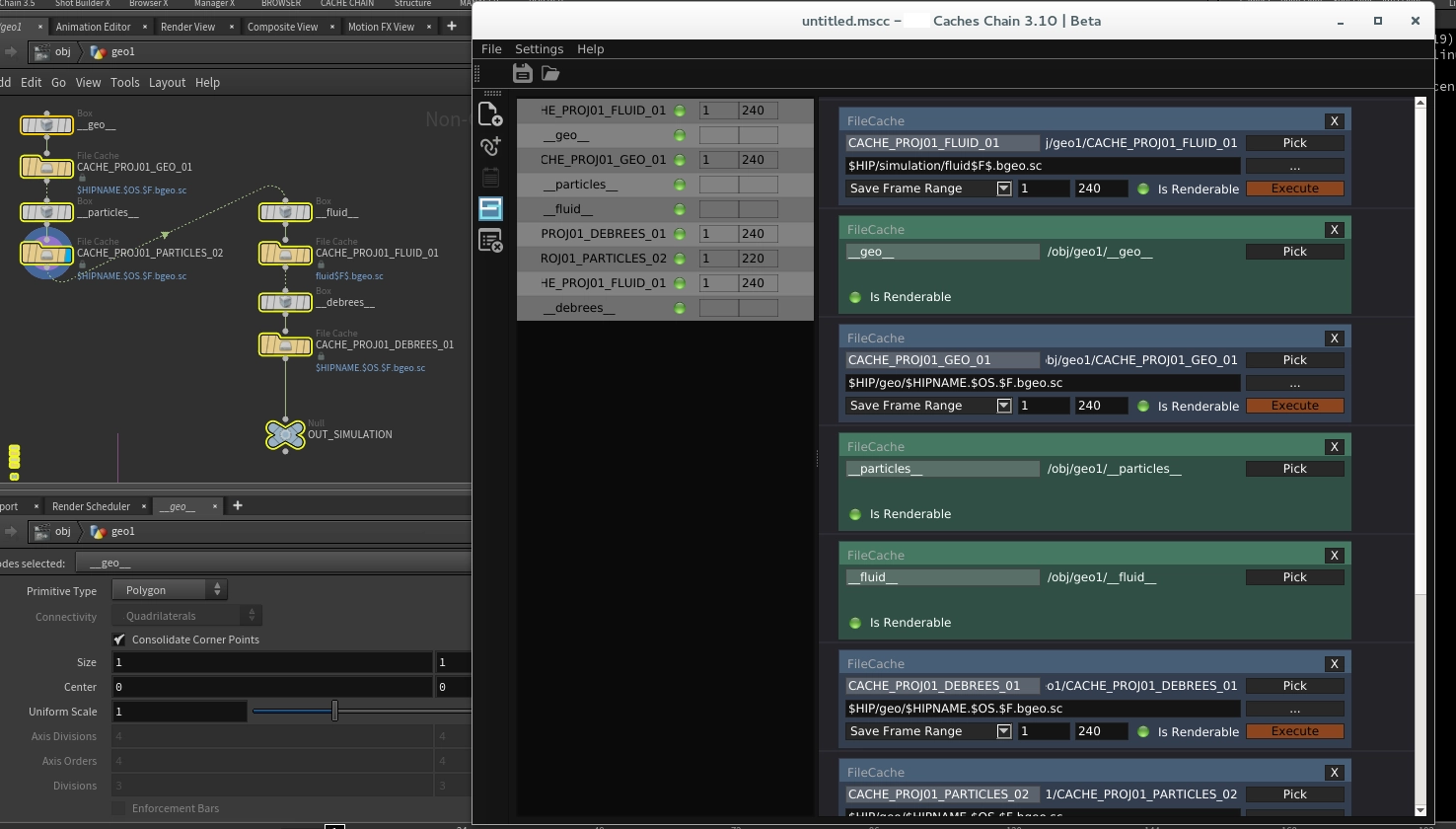Select the __fluid__ Box node icon
1456x829 pixels.
285,212
